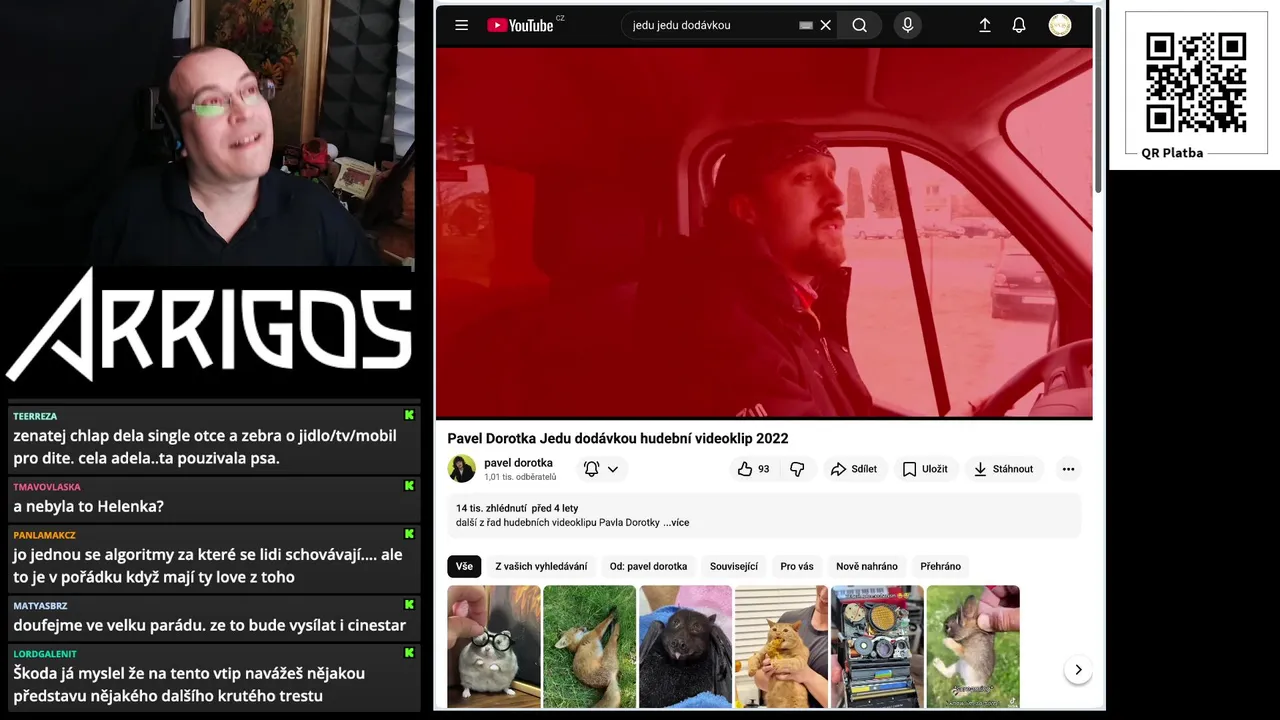1280x720 pixels.
Task: Select Od: pavel dorotka chip
Action: (x=648, y=566)
